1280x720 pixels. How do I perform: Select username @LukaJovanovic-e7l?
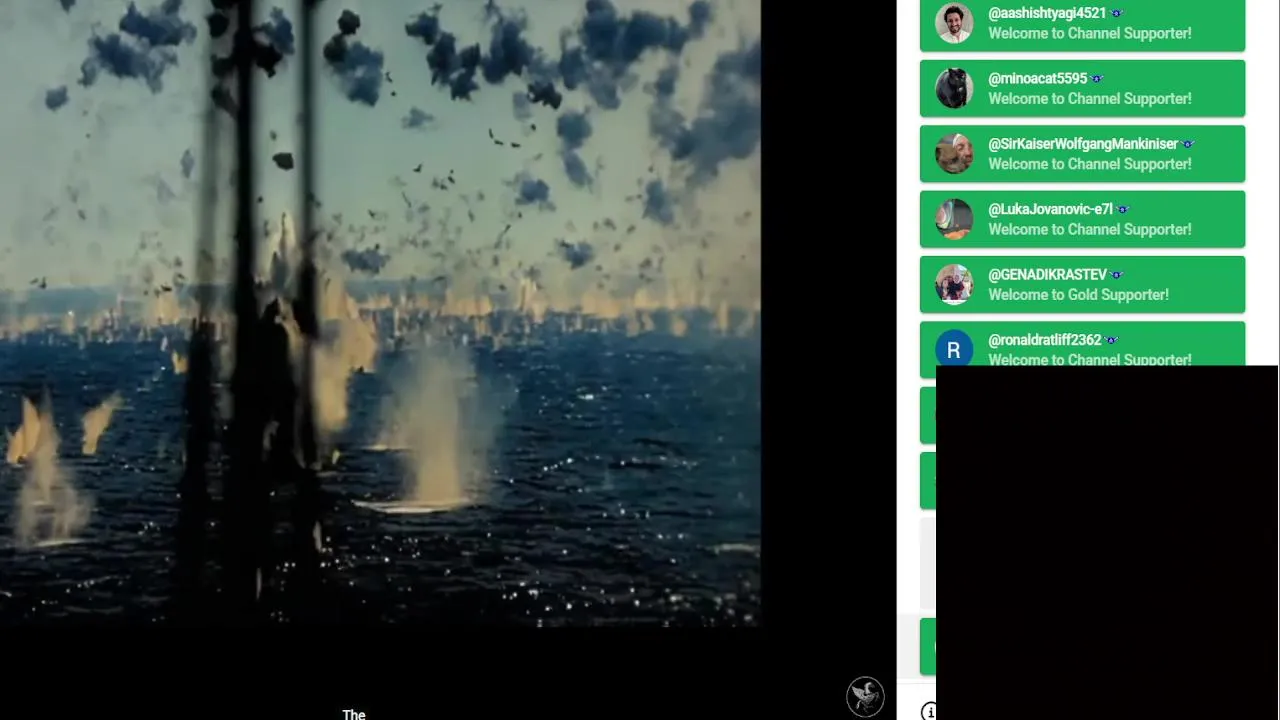tap(1050, 210)
